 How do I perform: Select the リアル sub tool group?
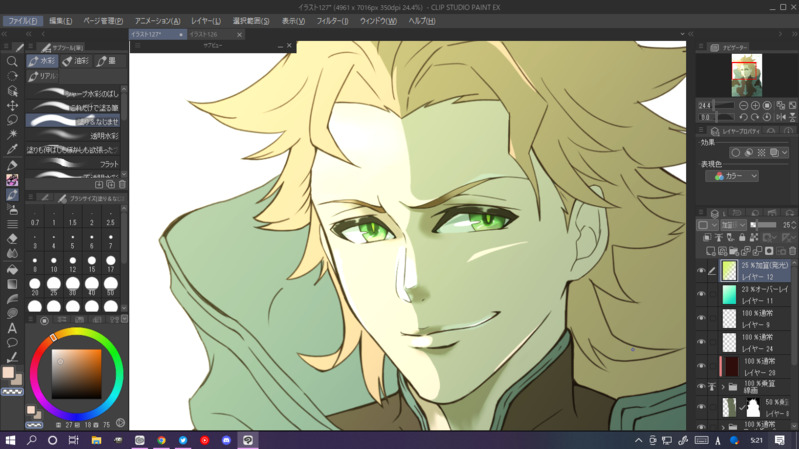coord(42,76)
